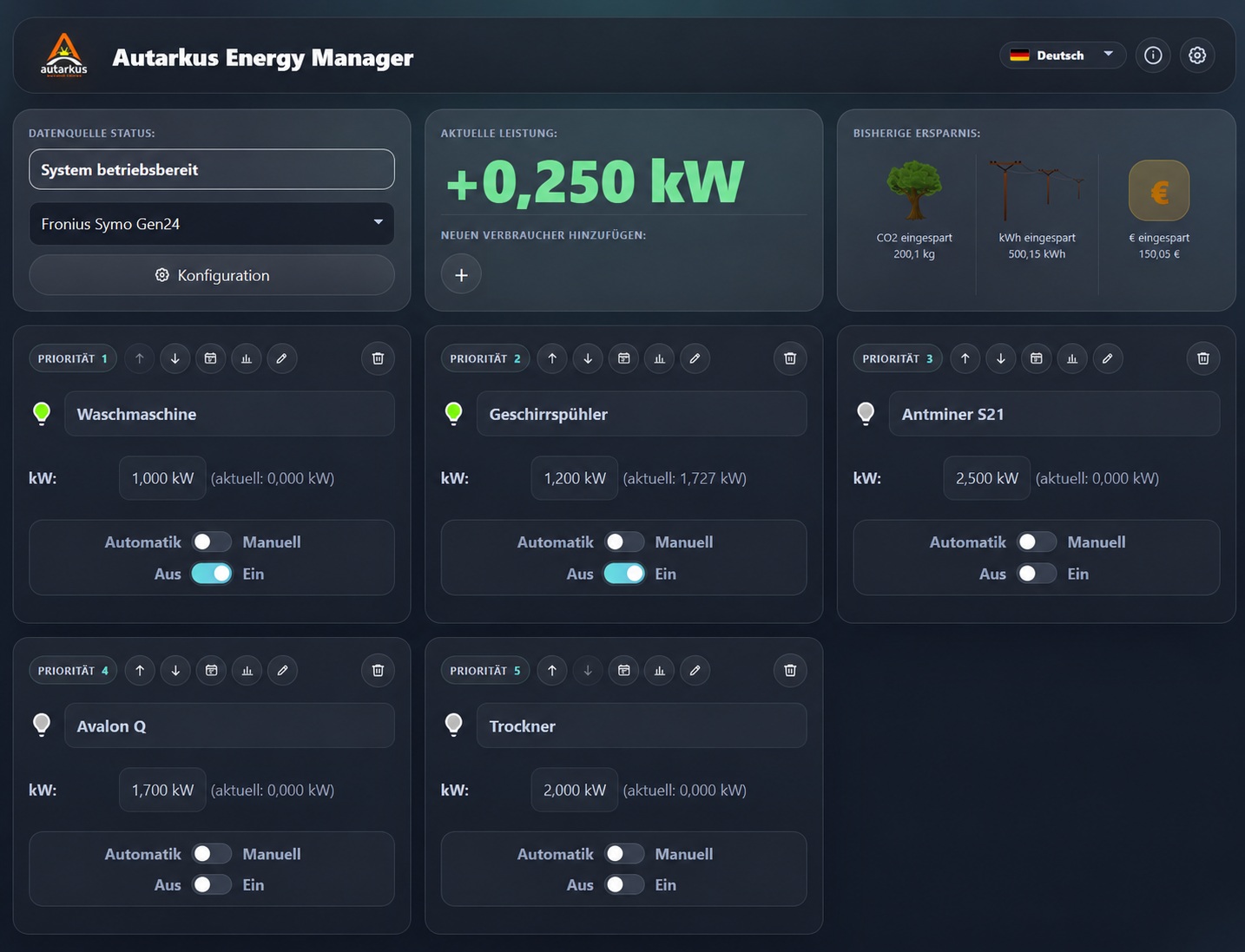This screenshot has height=952, width=1245.
Task: Open settings gear in header
Action: [x=1197, y=56]
